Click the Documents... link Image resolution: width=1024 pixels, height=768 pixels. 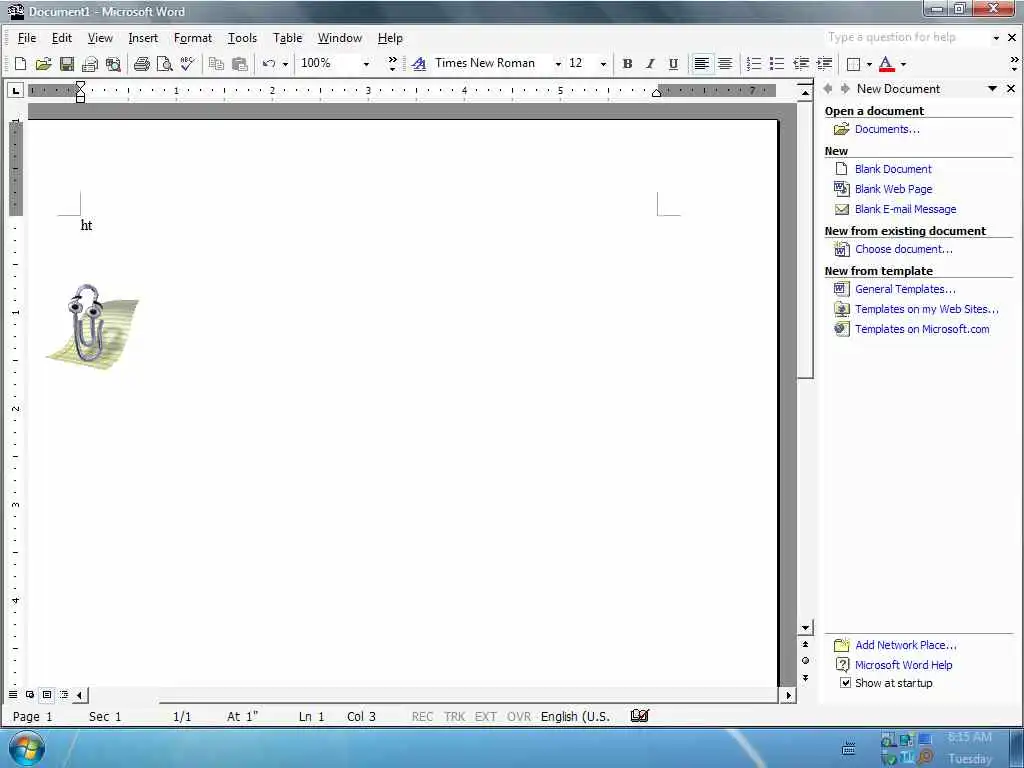tap(887, 129)
